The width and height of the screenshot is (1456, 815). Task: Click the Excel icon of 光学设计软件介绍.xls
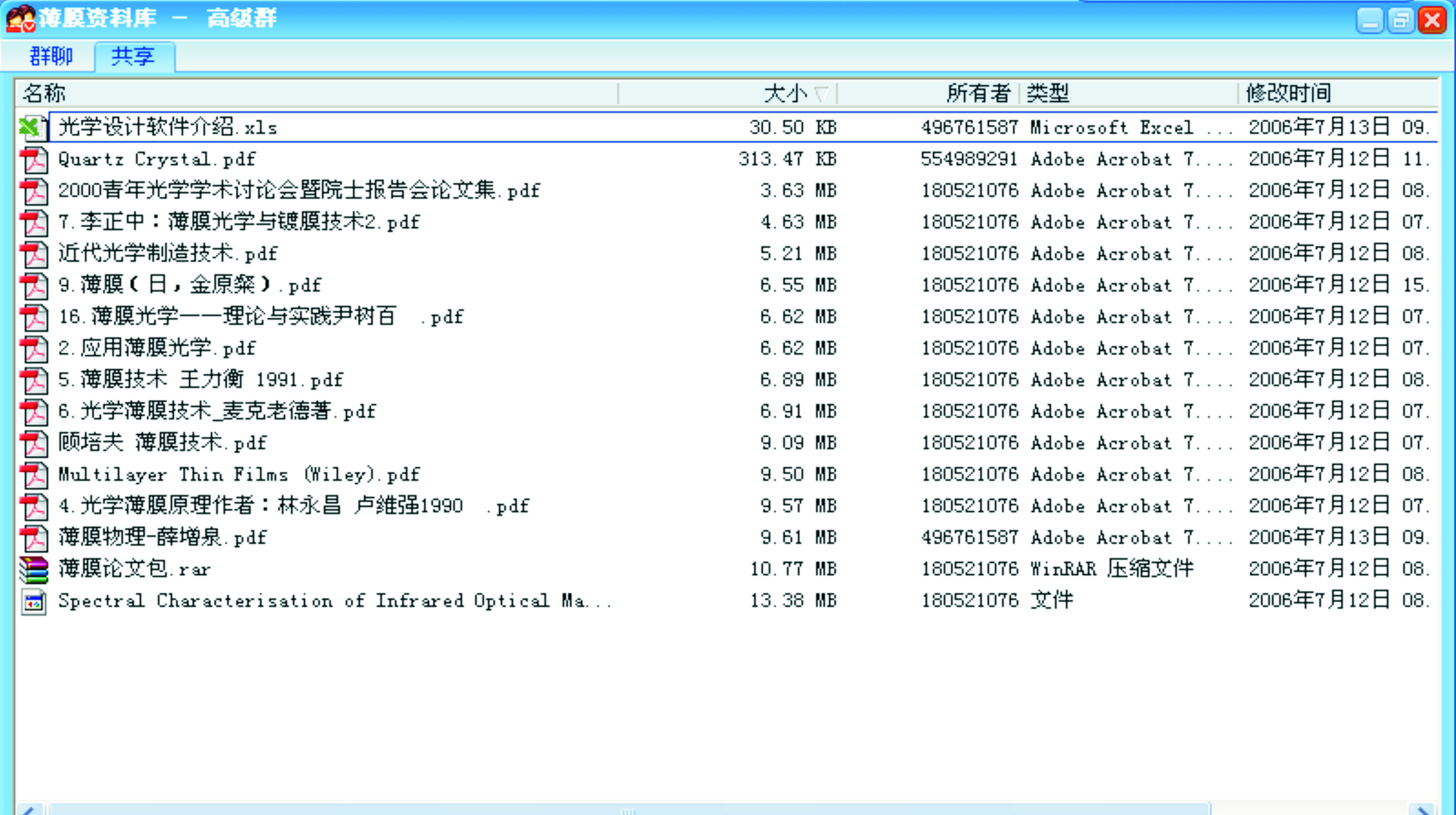[x=33, y=128]
